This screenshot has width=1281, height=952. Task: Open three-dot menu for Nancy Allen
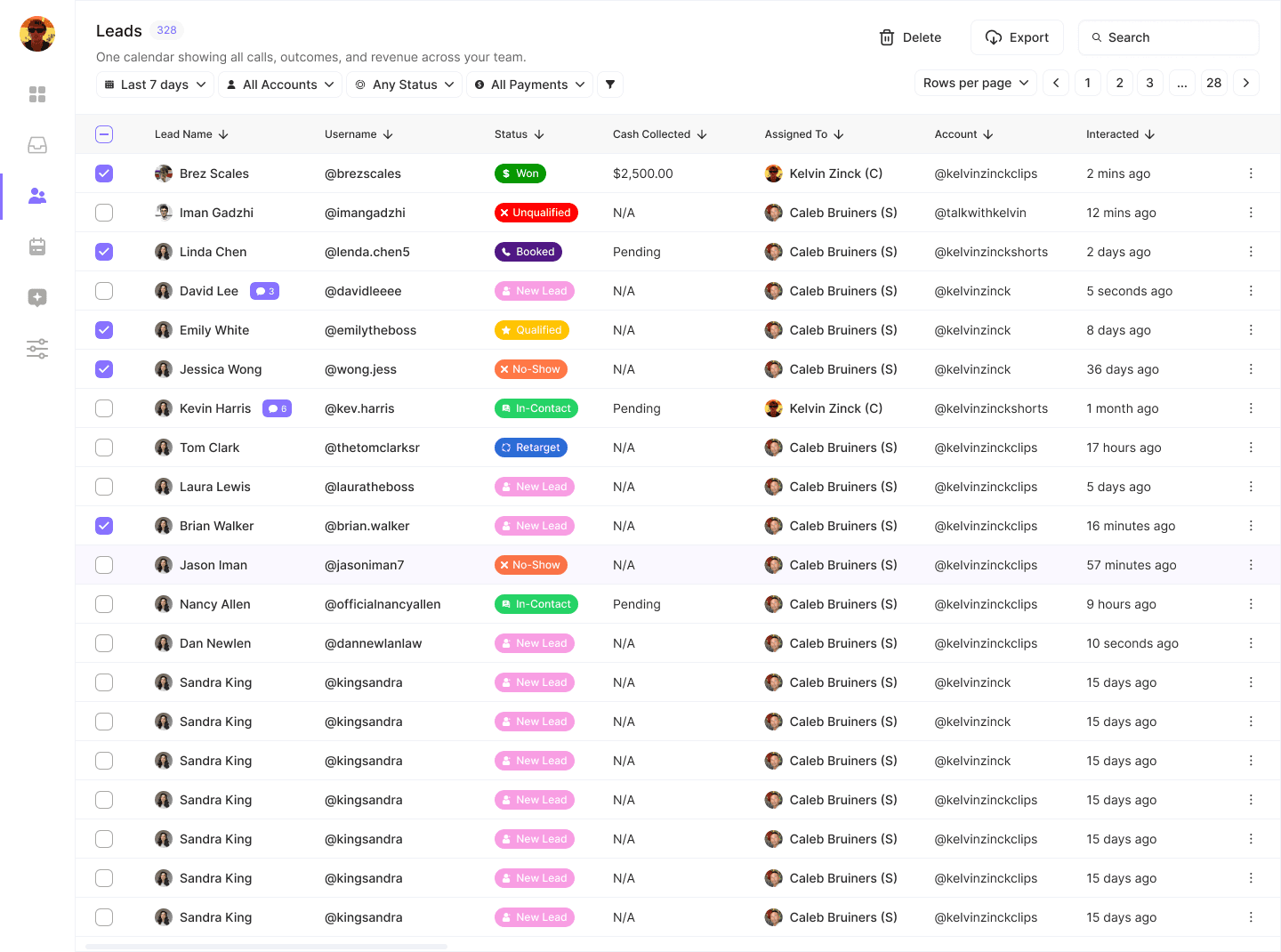pos(1251,604)
